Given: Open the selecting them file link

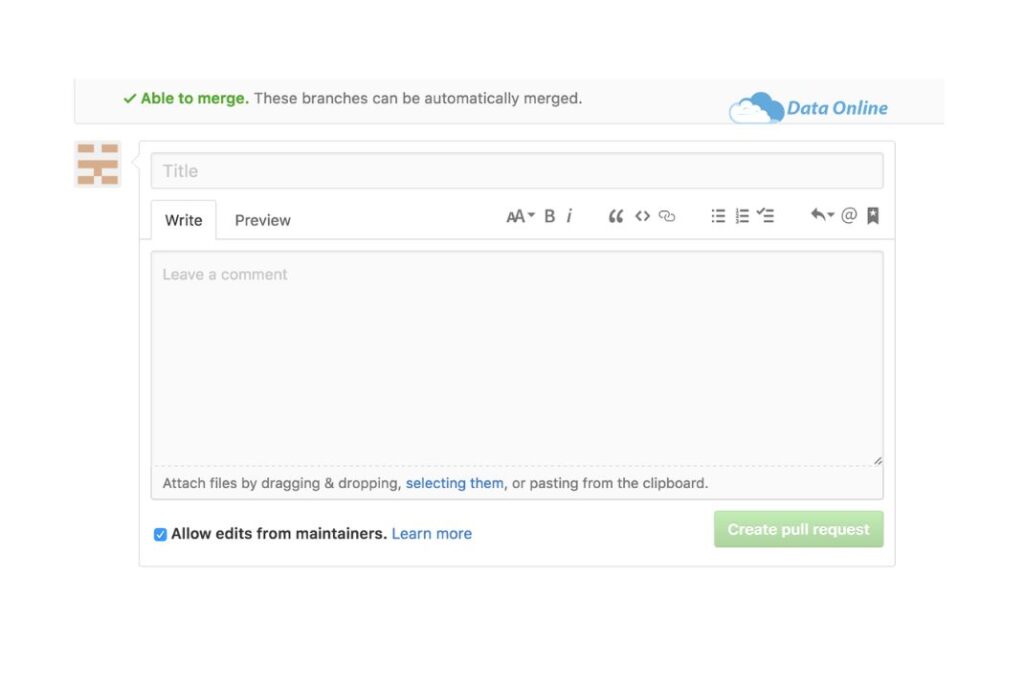Looking at the screenshot, I should pyautogui.click(x=455, y=483).
